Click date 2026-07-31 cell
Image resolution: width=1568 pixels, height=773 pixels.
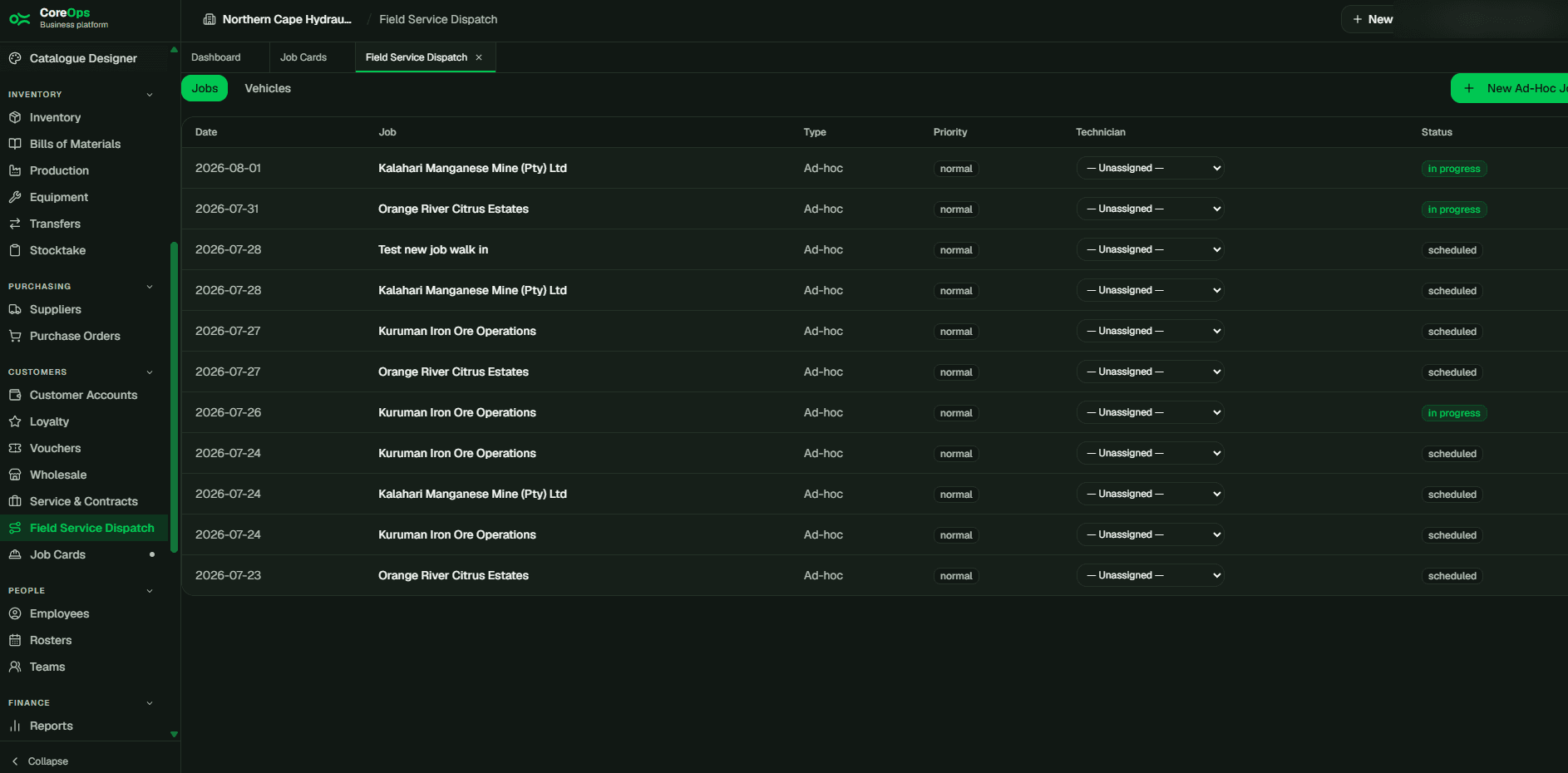pos(227,209)
